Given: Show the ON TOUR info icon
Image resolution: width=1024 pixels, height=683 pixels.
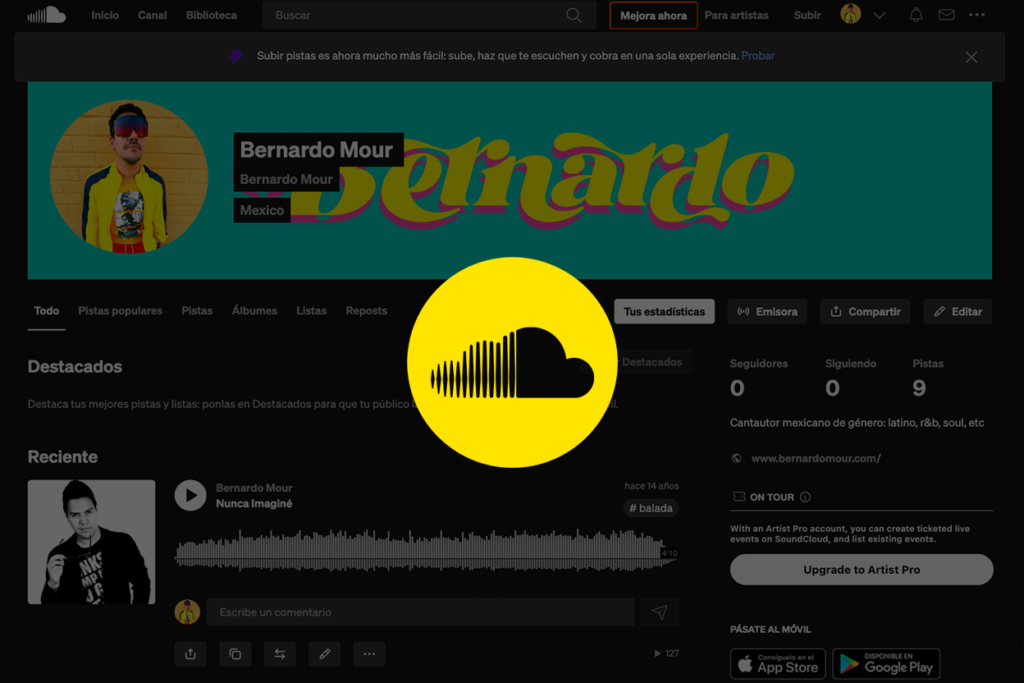Looking at the screenshot, I should (x=806, y=497).
